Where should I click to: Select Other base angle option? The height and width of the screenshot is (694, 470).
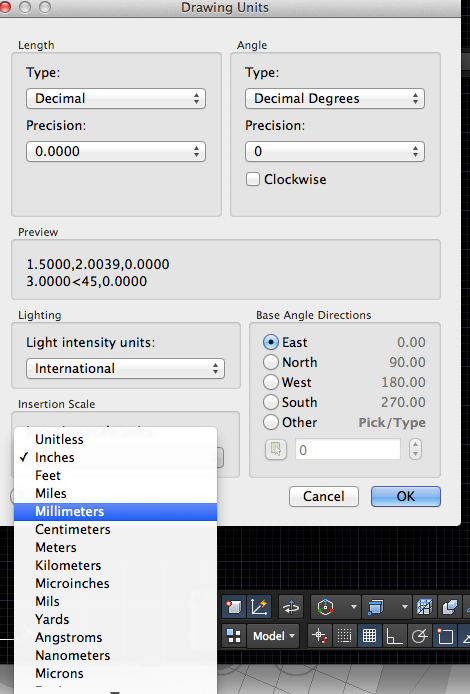(x=270, y=422)
